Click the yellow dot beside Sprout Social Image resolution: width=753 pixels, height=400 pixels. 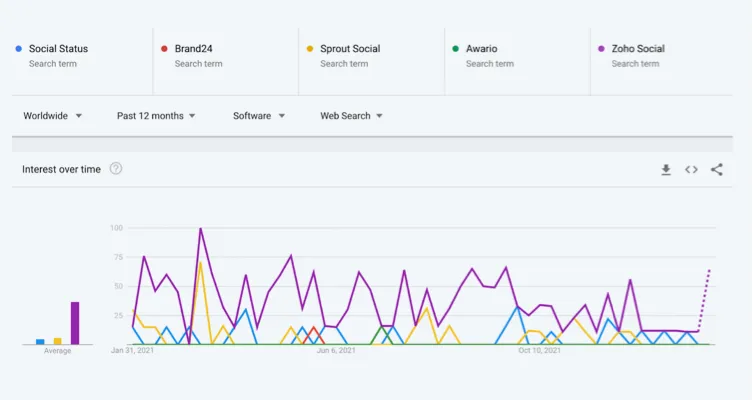tap(310, 48)
